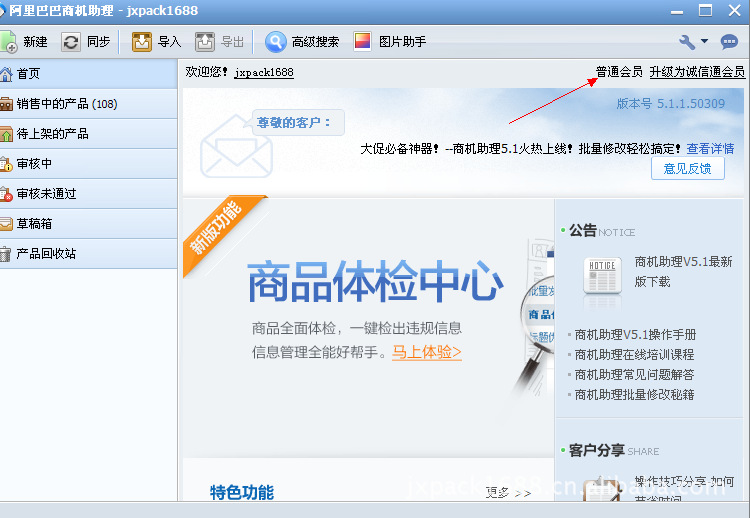750x518 pixels.
Task: Click the 特色功能 heading
Action: click(x=242, y=492)
